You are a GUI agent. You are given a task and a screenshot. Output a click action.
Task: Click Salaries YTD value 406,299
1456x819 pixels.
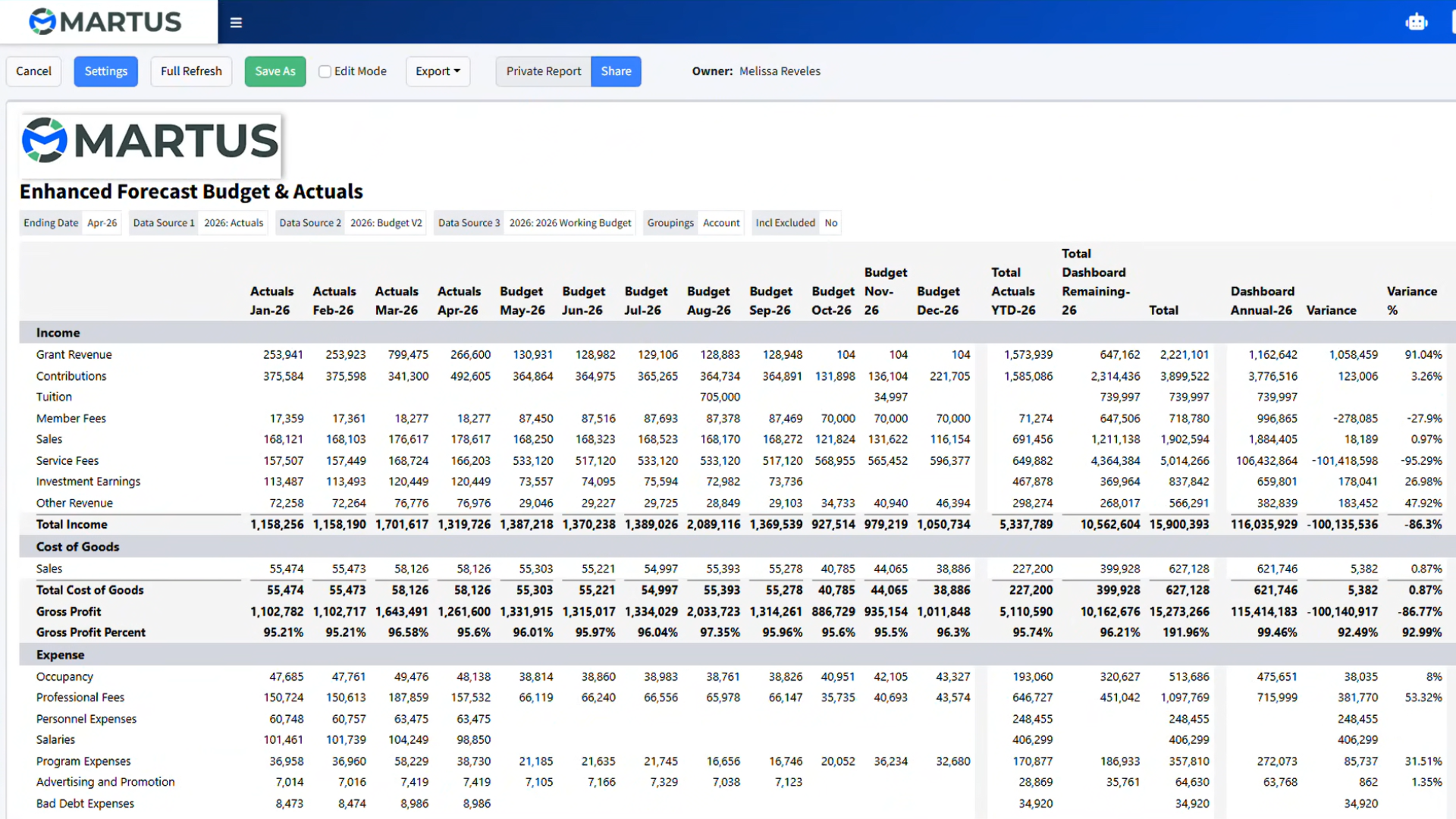click(1032, 740)
